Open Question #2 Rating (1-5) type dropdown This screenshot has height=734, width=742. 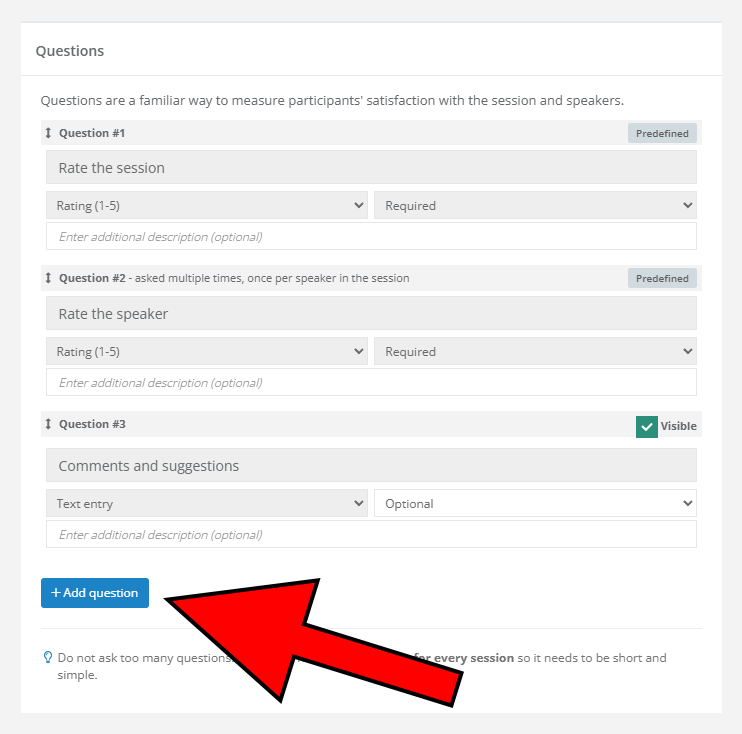click(207, 352)
